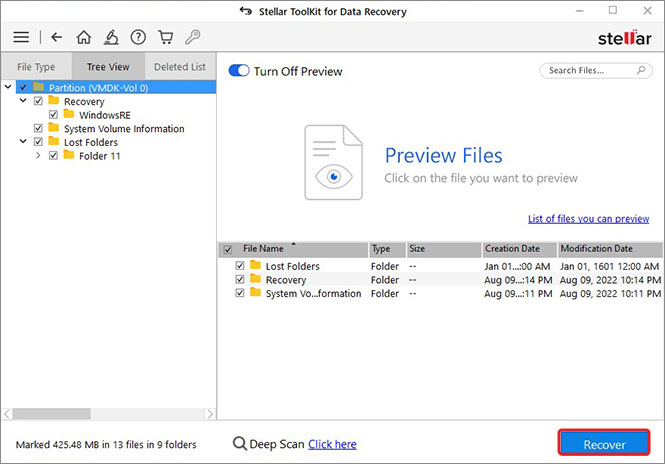Expand the Folder 11 tree node
Screen dimensions: 665x464
(x=38, y=155)
